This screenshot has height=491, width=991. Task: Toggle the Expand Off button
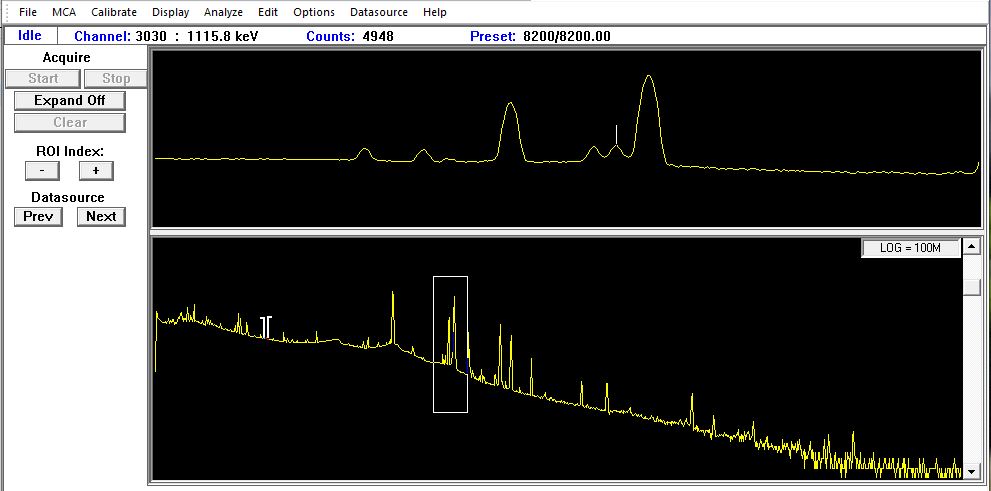coord(69,100)
